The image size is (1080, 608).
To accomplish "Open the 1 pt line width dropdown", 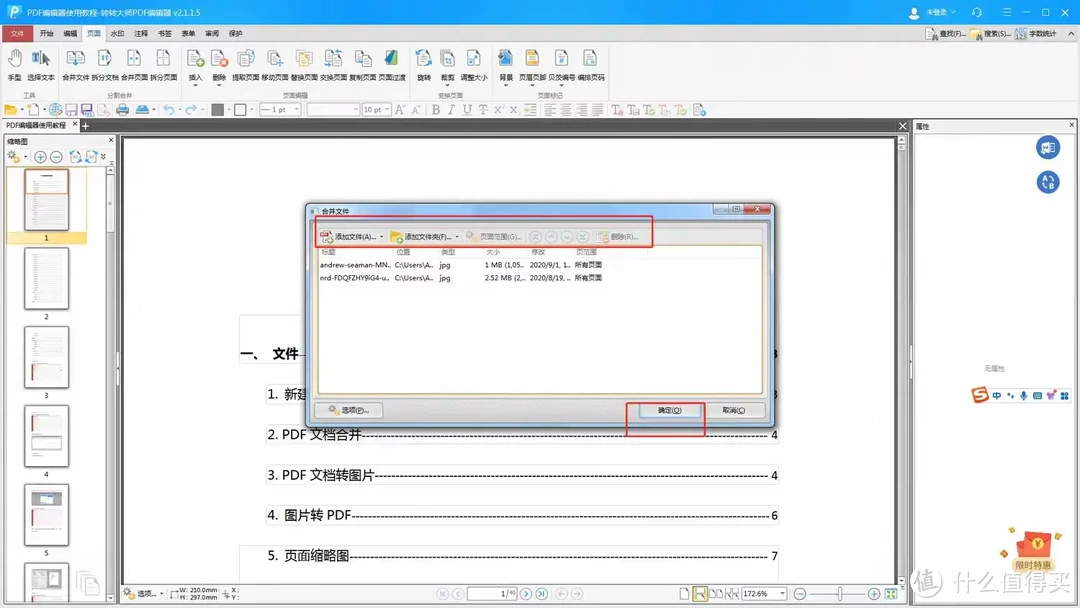I will [297, 109].
